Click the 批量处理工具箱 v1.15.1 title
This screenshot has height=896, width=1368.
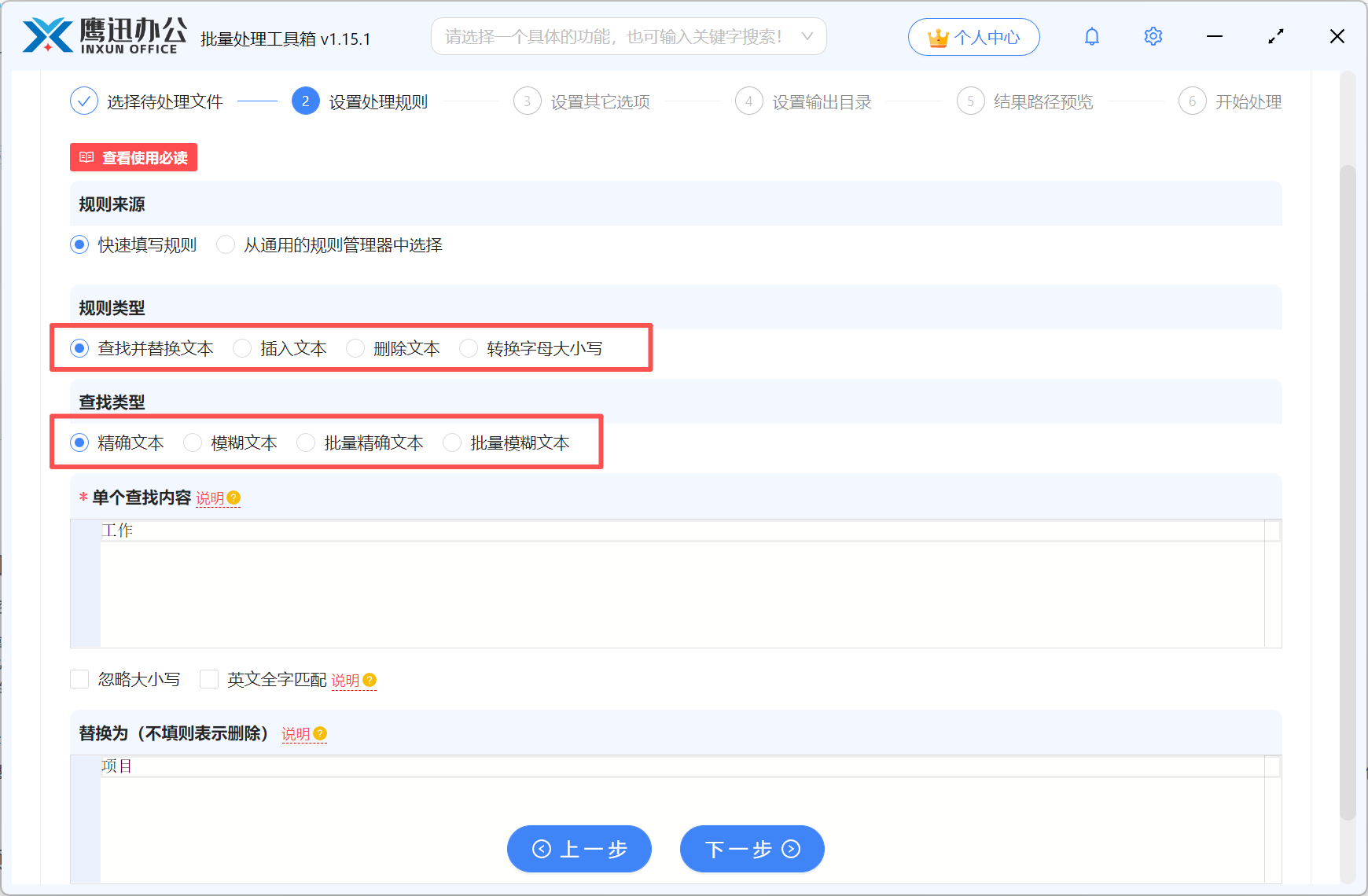pyautogui.click(x=285, y=39)
